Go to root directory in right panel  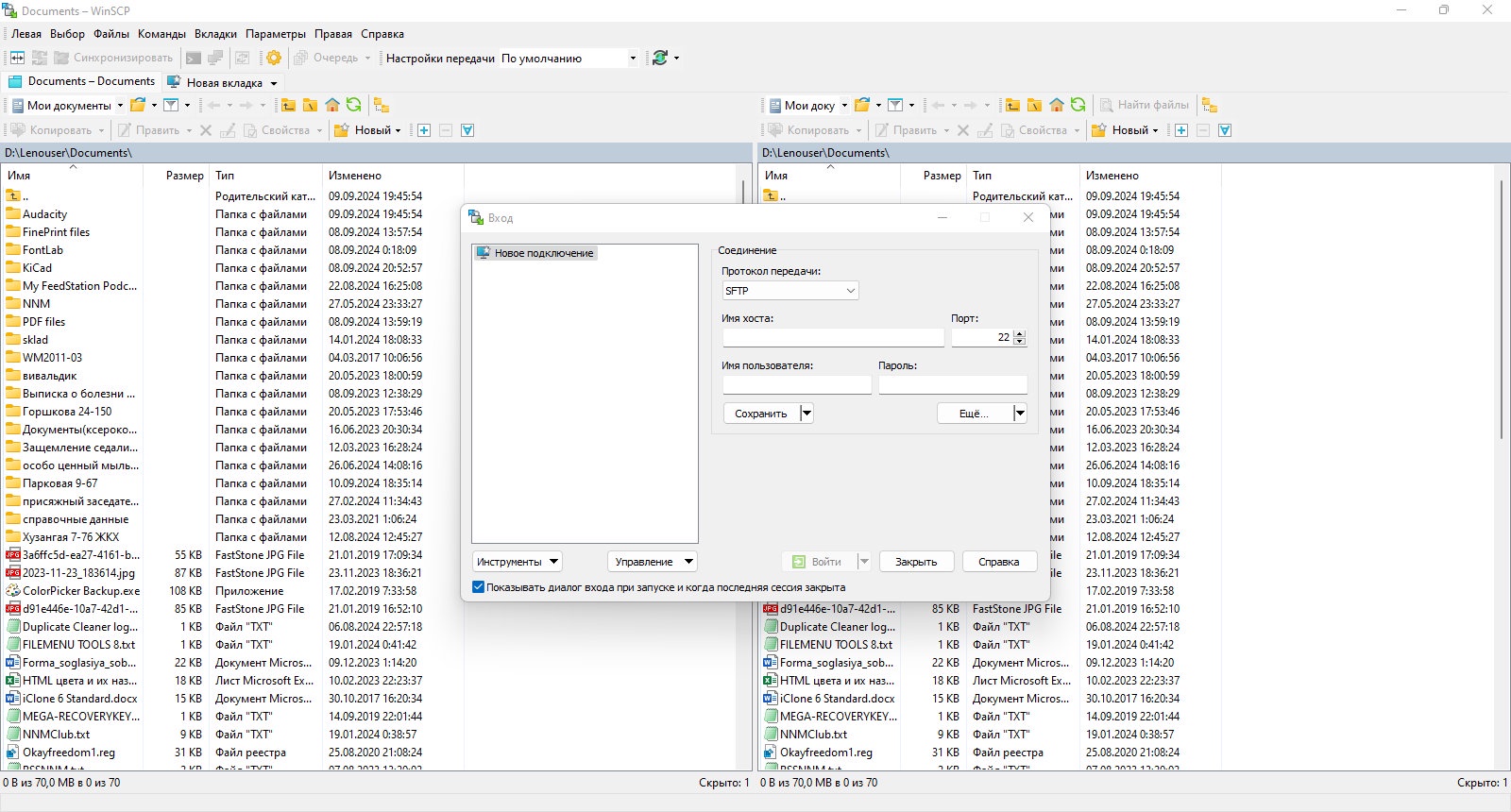click(1034, 105)
